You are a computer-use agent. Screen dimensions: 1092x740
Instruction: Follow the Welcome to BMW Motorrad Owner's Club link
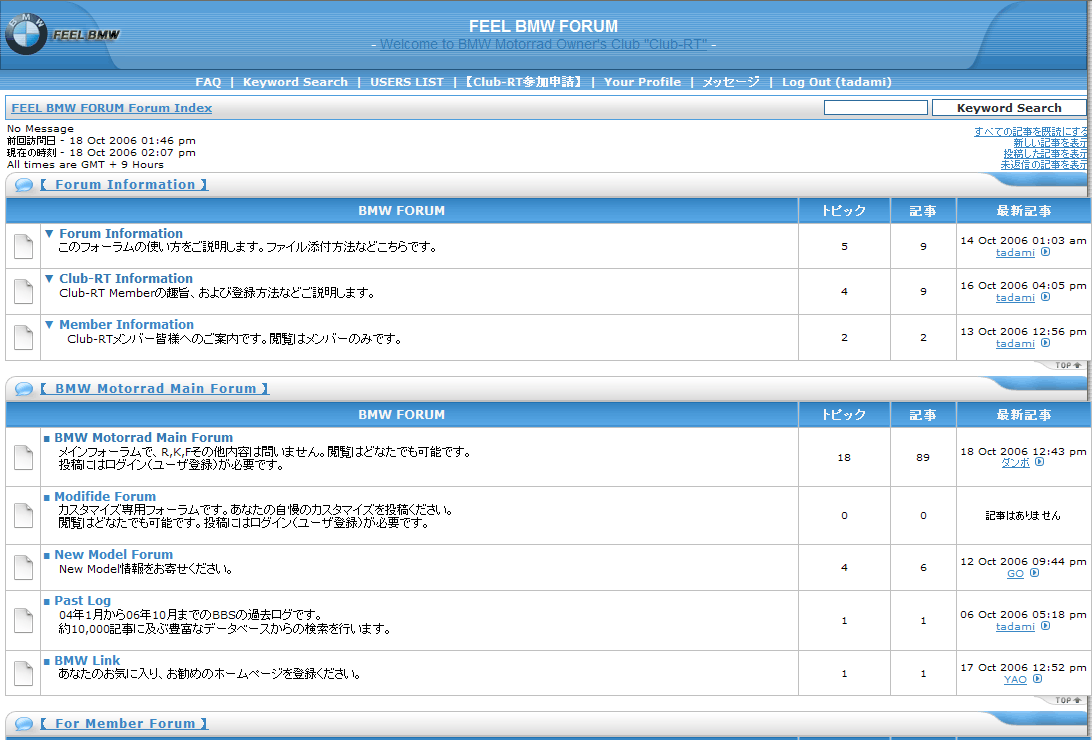(x=543, y=45)
